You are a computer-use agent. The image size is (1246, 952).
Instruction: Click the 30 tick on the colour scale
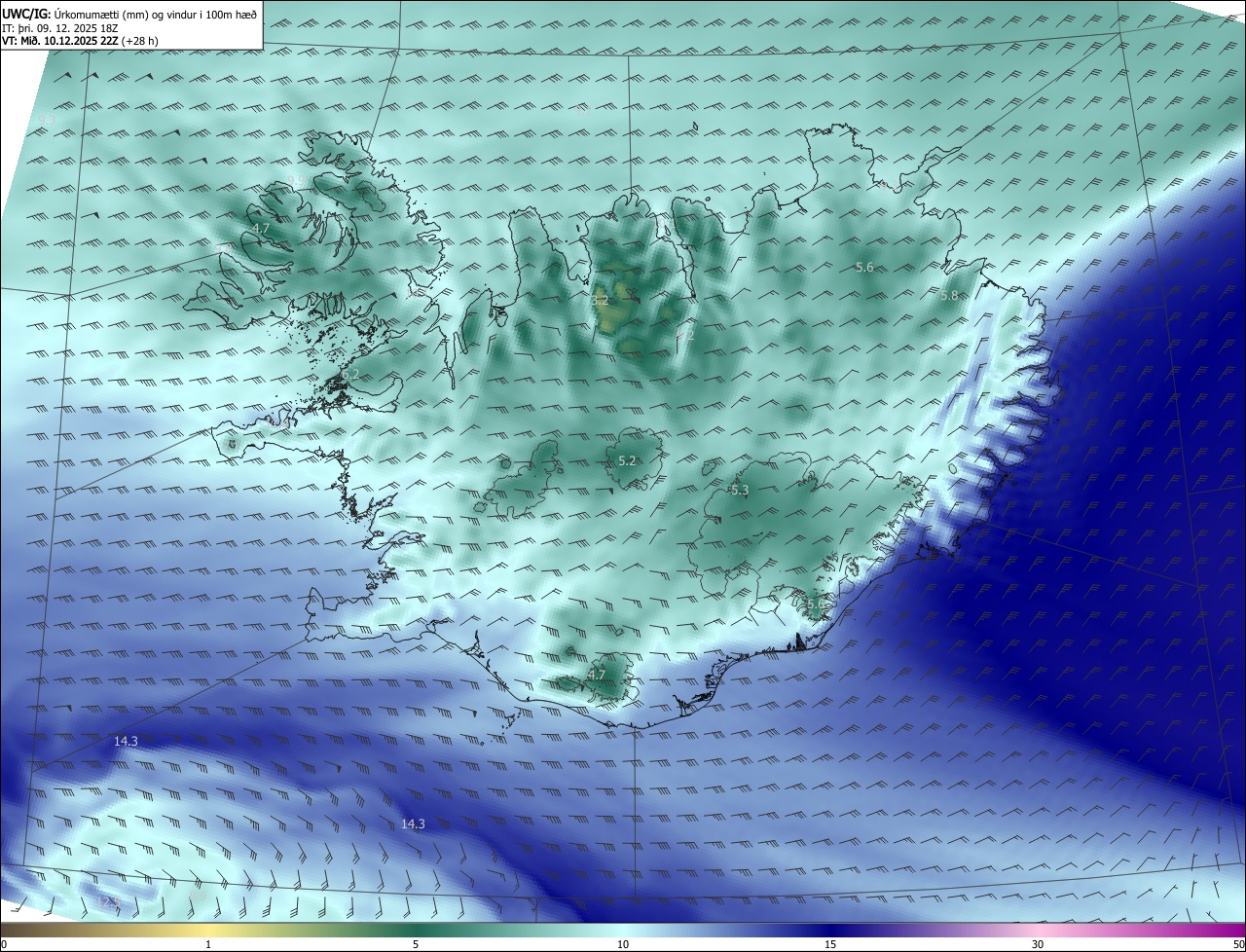(x=1038, y=944)
